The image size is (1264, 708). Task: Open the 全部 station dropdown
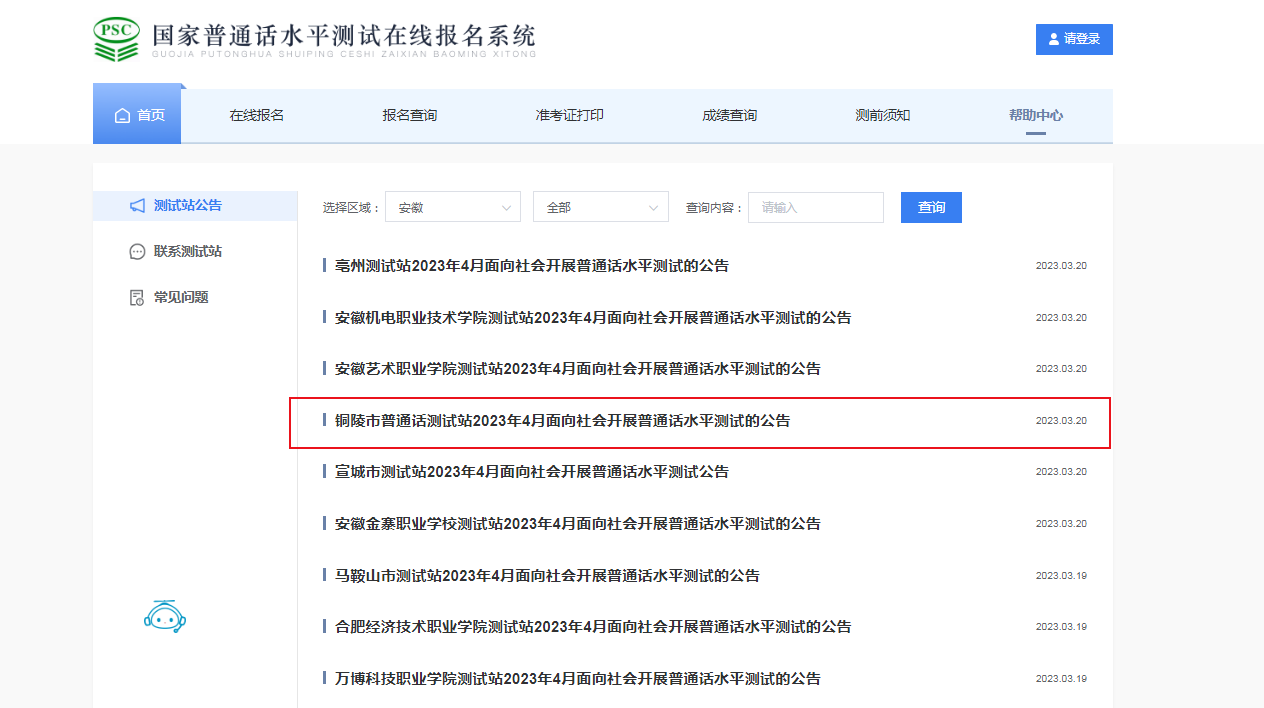click(600, 207)
